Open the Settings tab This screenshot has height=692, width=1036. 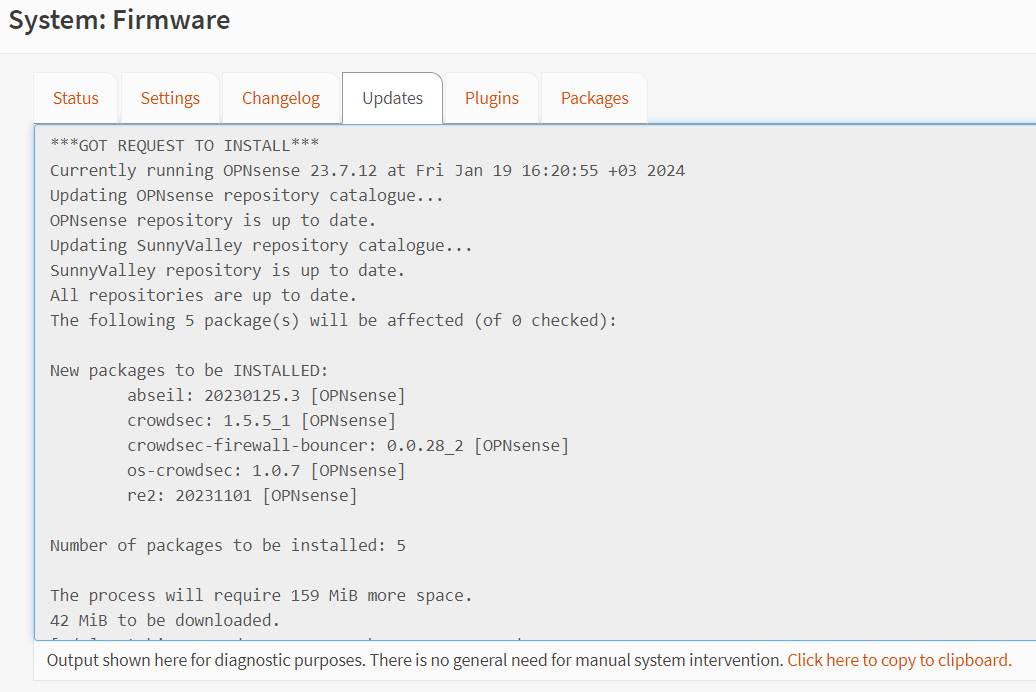coord(169,97)
